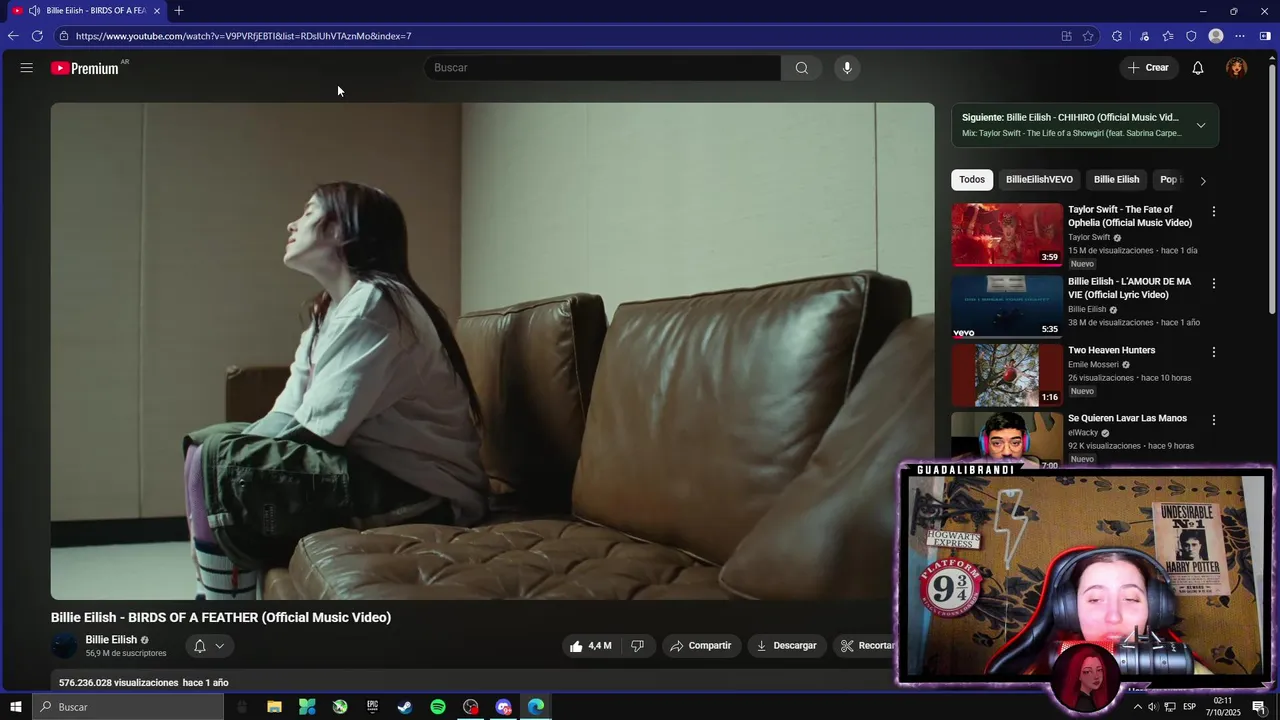The width and height of the screenshot is (1280, 720).
Task: Click the page vertical scrollbar
Action: [1272, 190]
